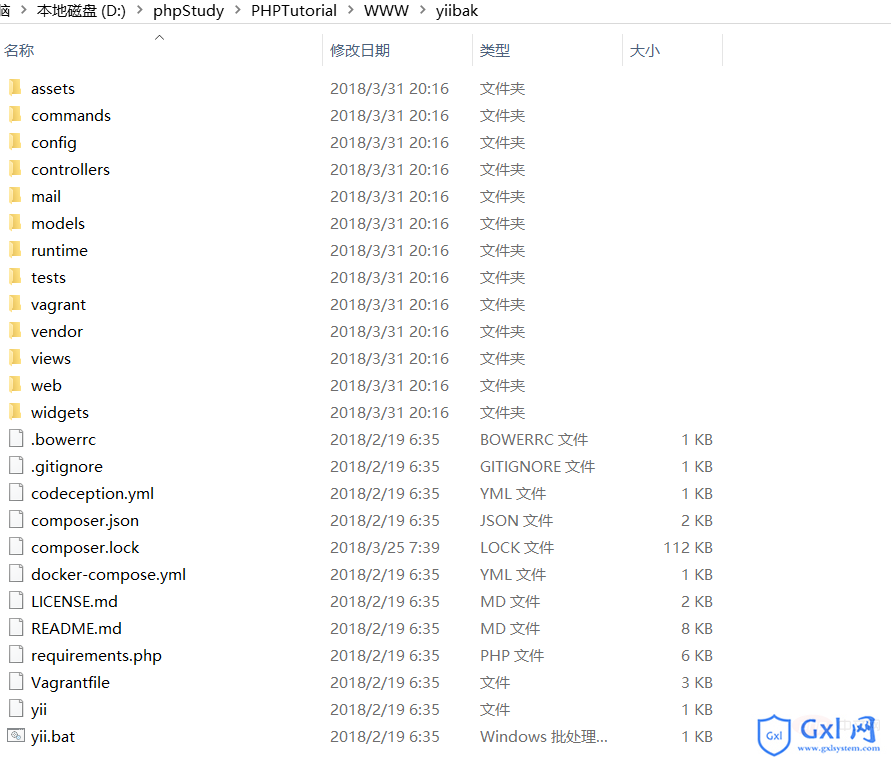The width and height of the screenshot is (891, 758).
Task: Expand breadcrumb chevron after phpStudy
Action: pos(238,10)
